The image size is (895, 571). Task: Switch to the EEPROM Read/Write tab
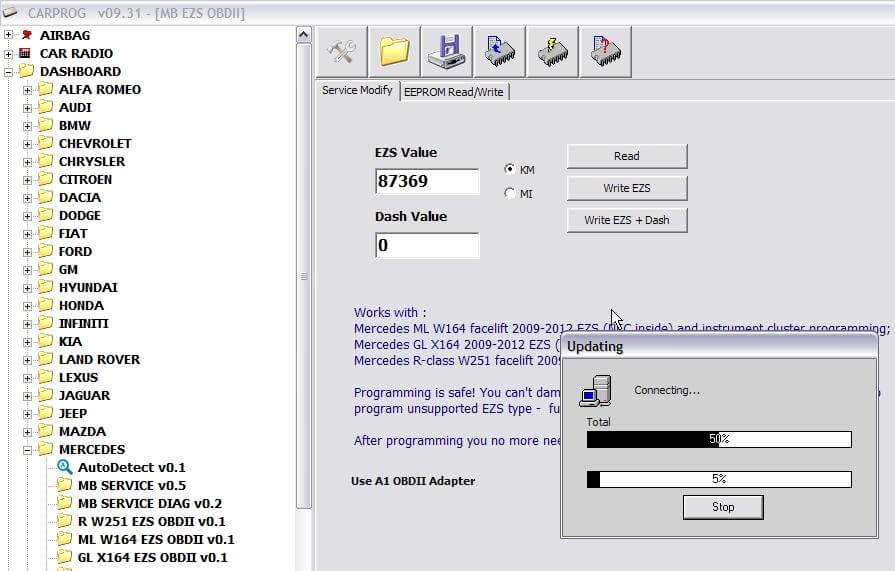454,92
